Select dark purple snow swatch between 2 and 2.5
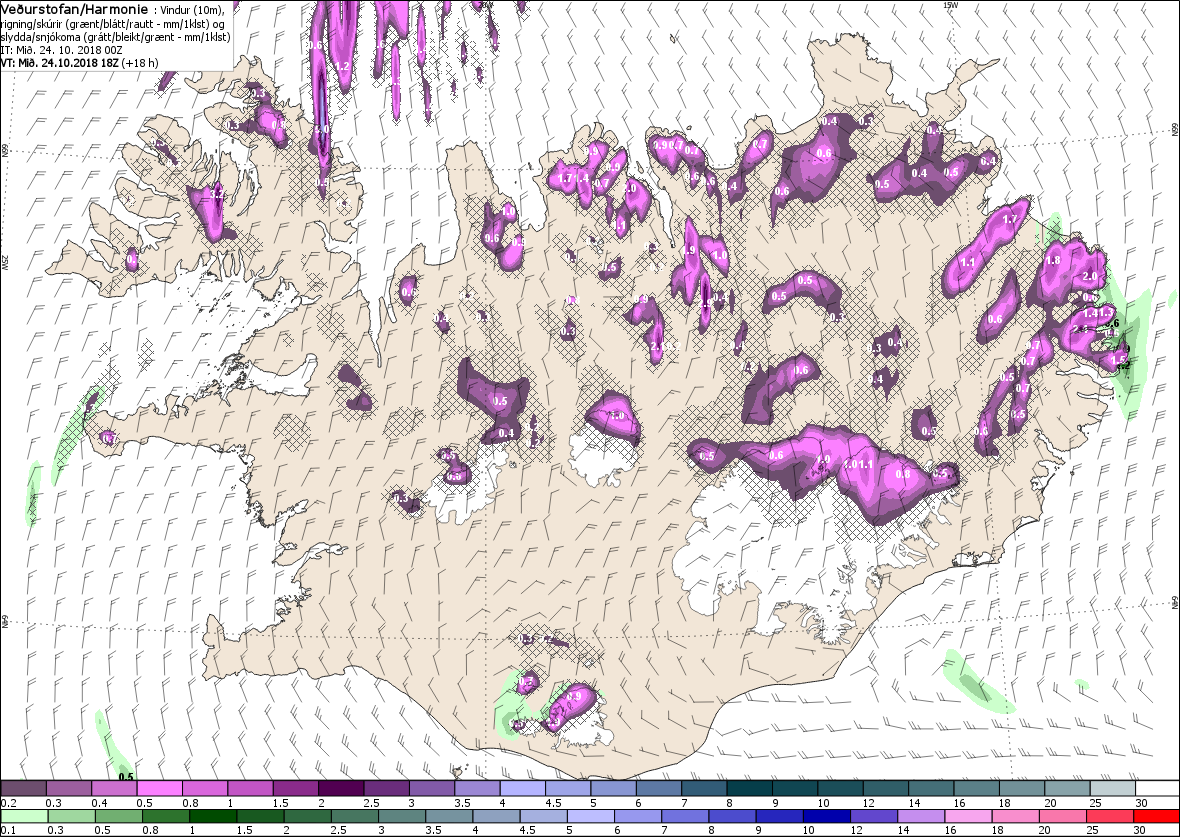The width and height of the screenshot is (1180, 837). [341, 789]
